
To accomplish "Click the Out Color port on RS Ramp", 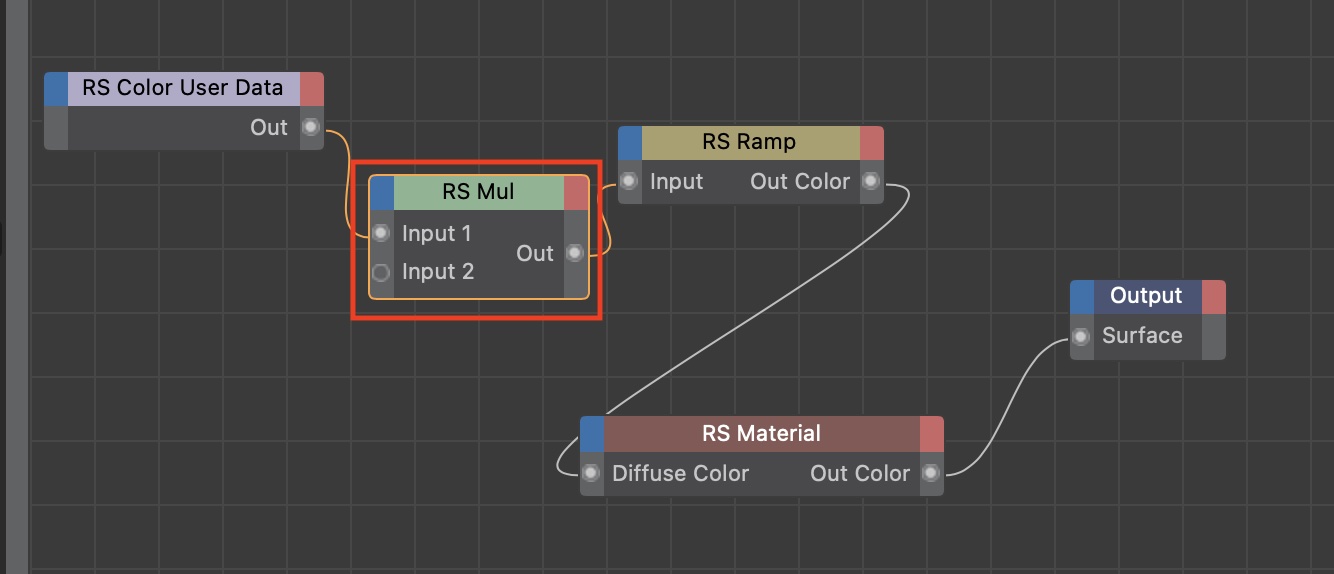I will [871, 181].
